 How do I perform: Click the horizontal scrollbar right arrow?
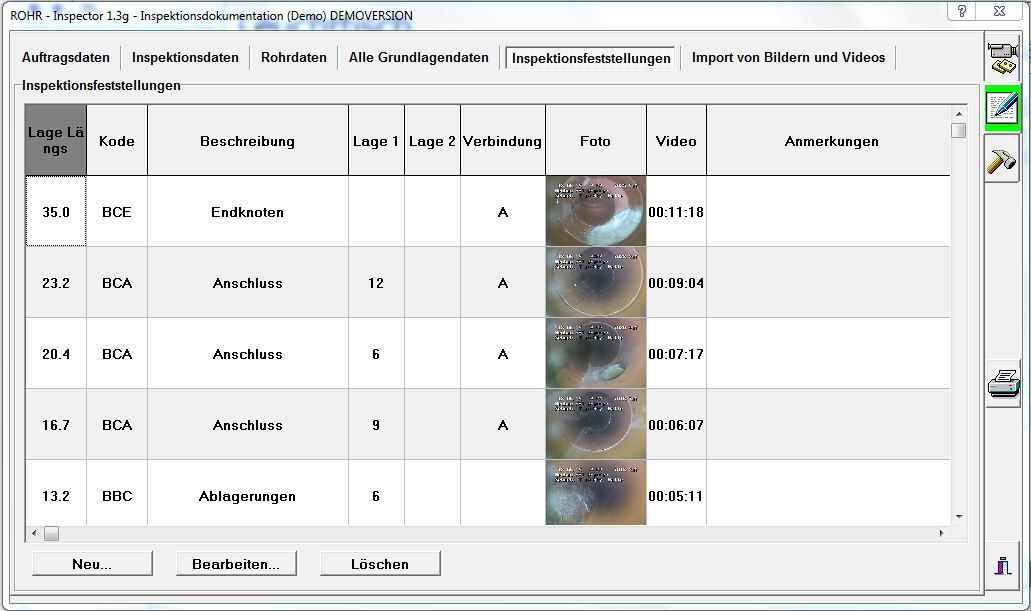coord(941,534)
